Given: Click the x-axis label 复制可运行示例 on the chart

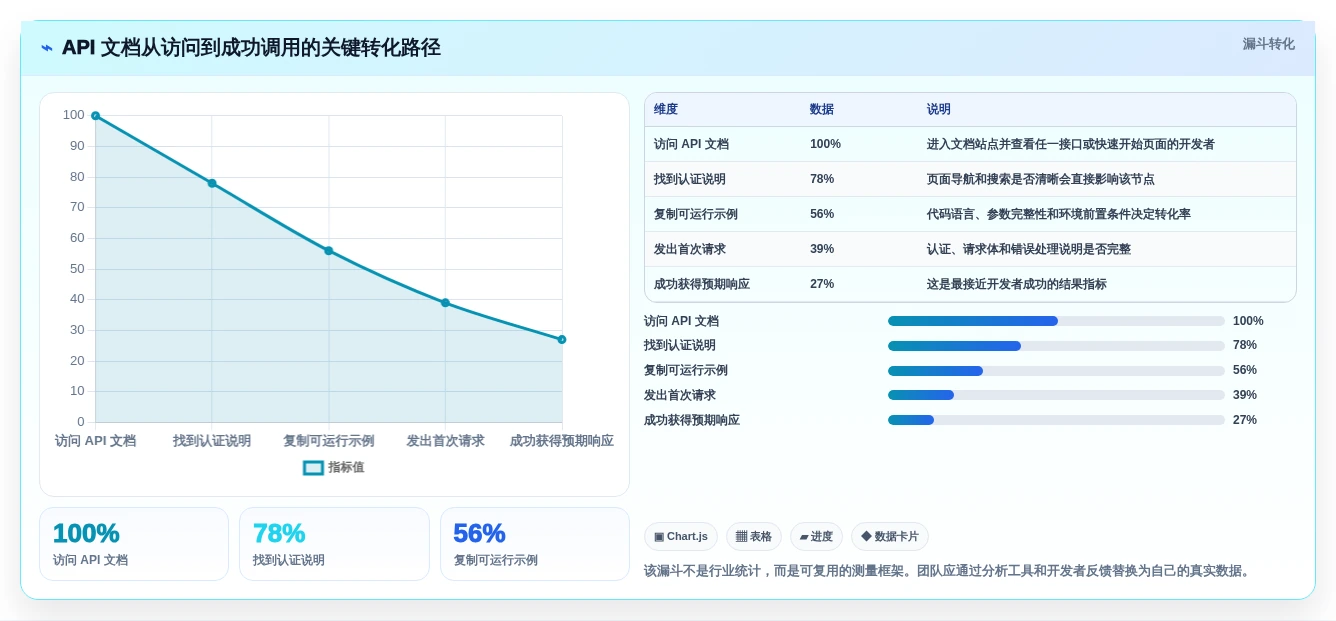Looking at the screenshot, I should 328,441.
